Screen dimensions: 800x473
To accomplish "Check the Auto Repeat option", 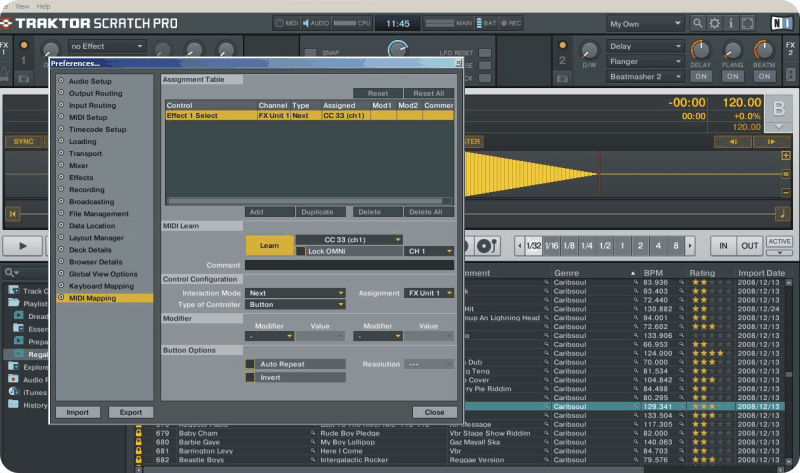I will (x=251, y=364).
